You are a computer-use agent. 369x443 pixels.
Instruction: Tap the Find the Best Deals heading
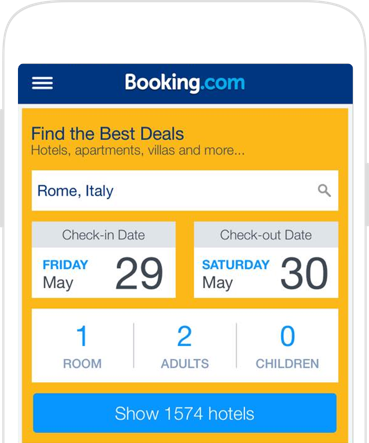(107, 134)
